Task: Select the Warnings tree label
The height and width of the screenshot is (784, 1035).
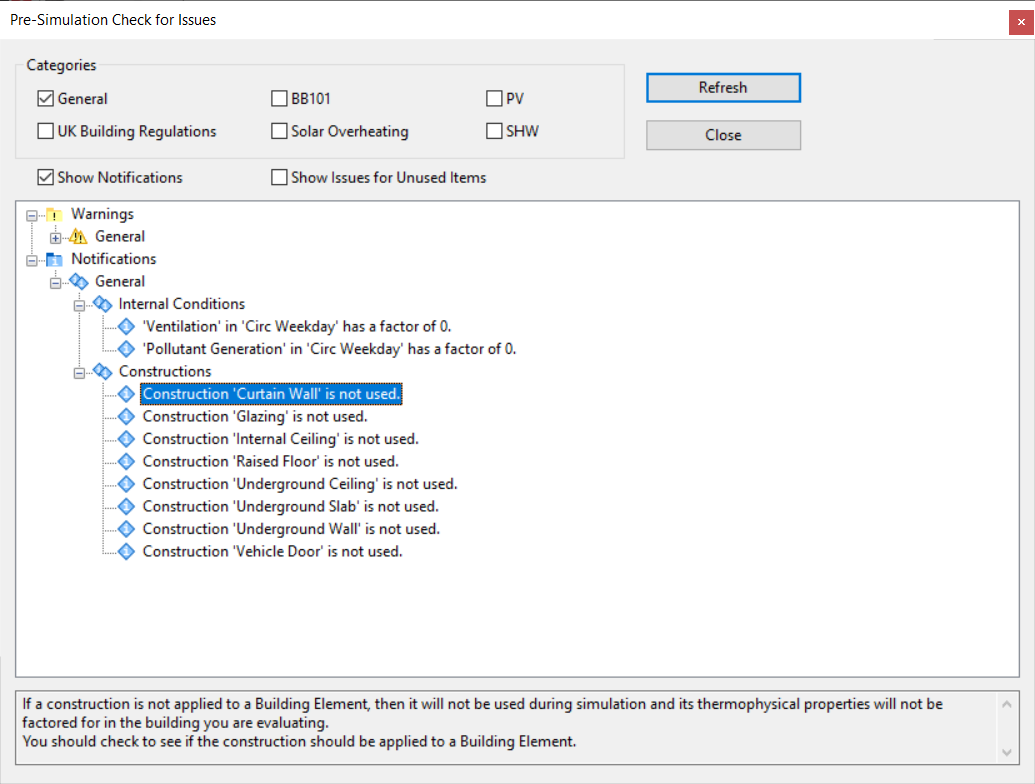Action: tap(102, 214)
